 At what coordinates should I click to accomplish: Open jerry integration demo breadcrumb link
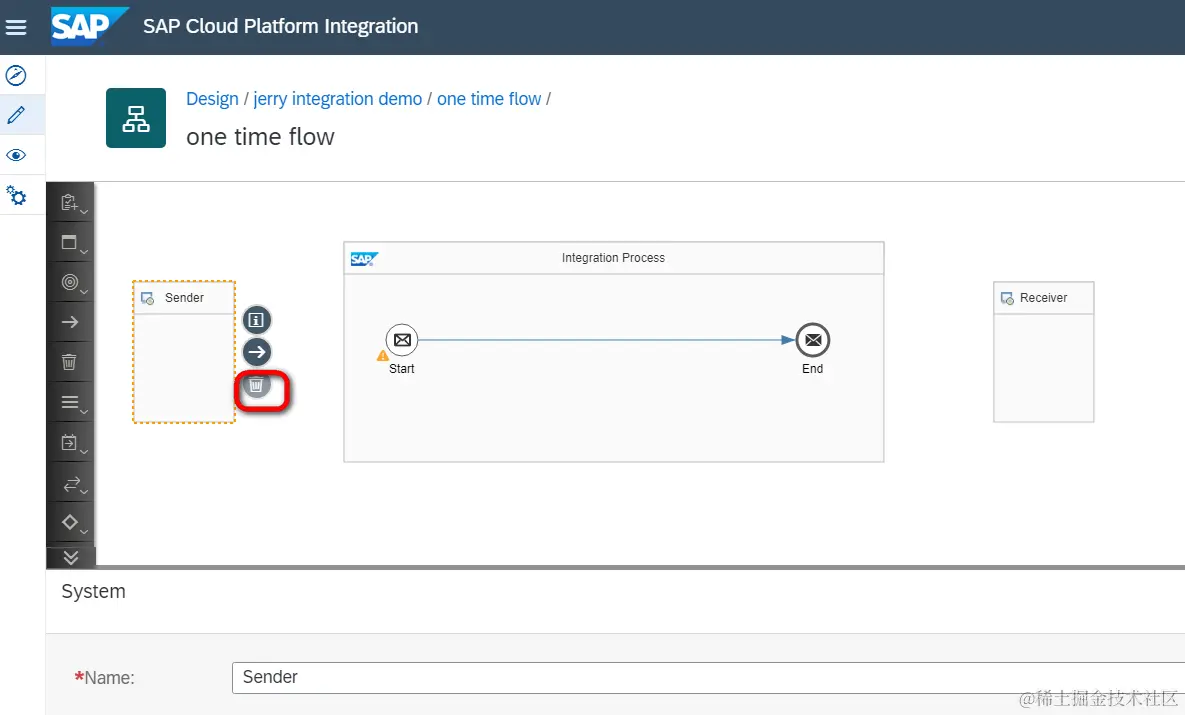pos(338,99)
